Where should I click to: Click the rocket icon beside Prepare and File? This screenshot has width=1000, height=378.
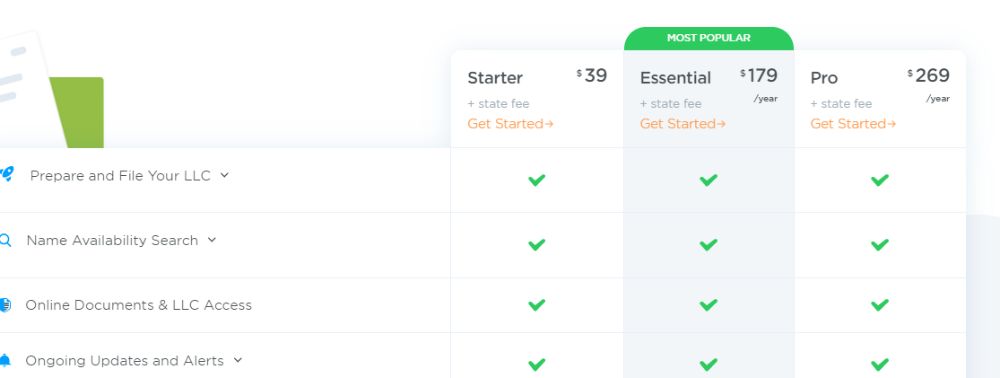point(6,174)
